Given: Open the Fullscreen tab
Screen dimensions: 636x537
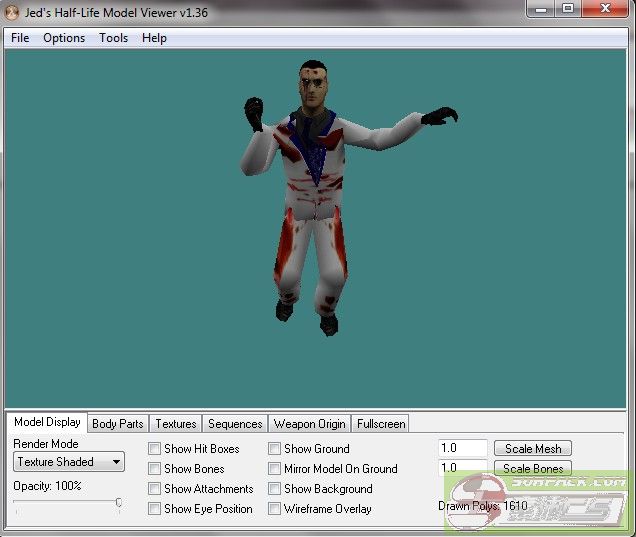Looking at the screenshot, I should pos(381,424).
